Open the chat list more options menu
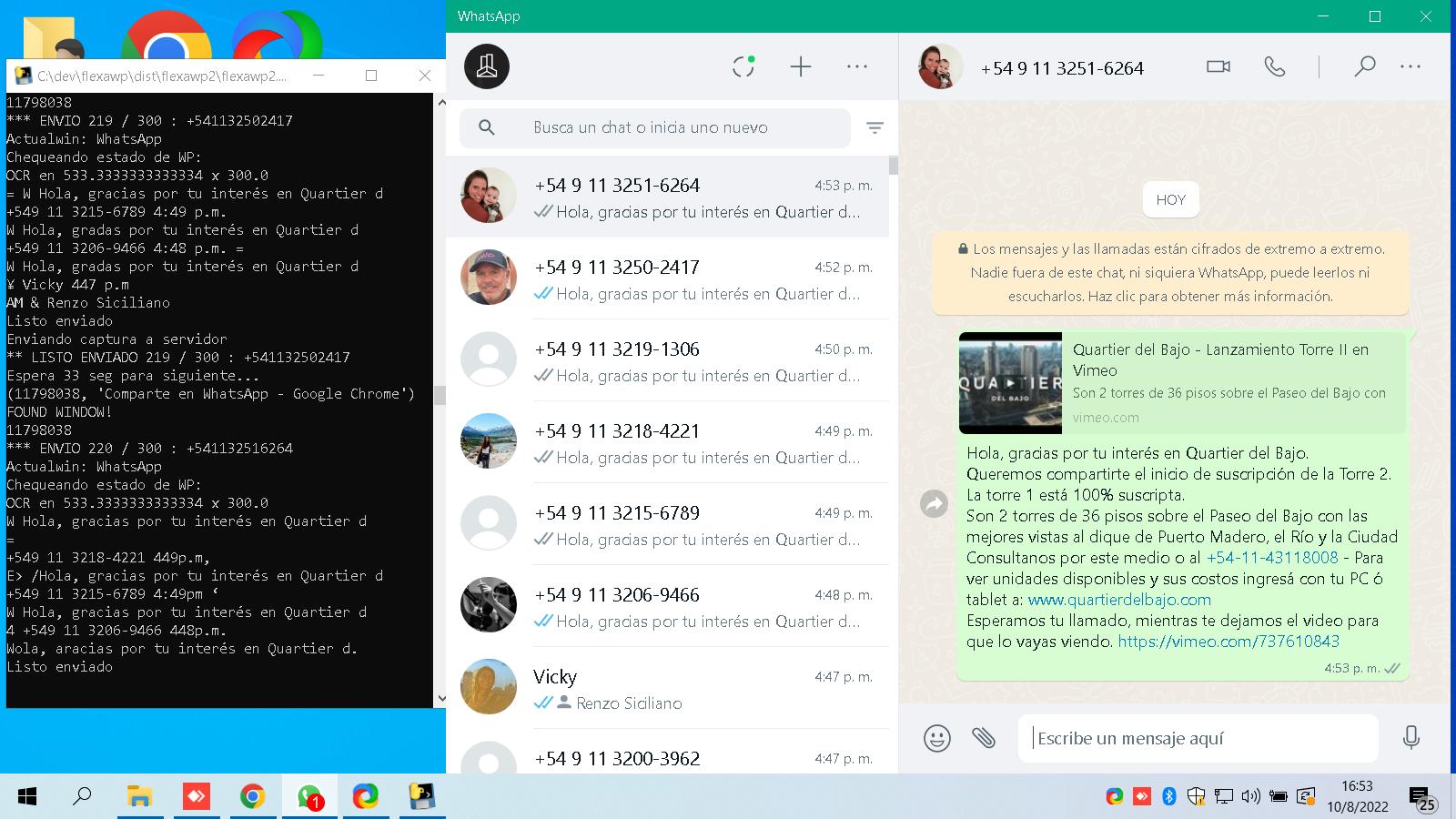Viewport: 1456px width, 819px height. coord(857,66)
